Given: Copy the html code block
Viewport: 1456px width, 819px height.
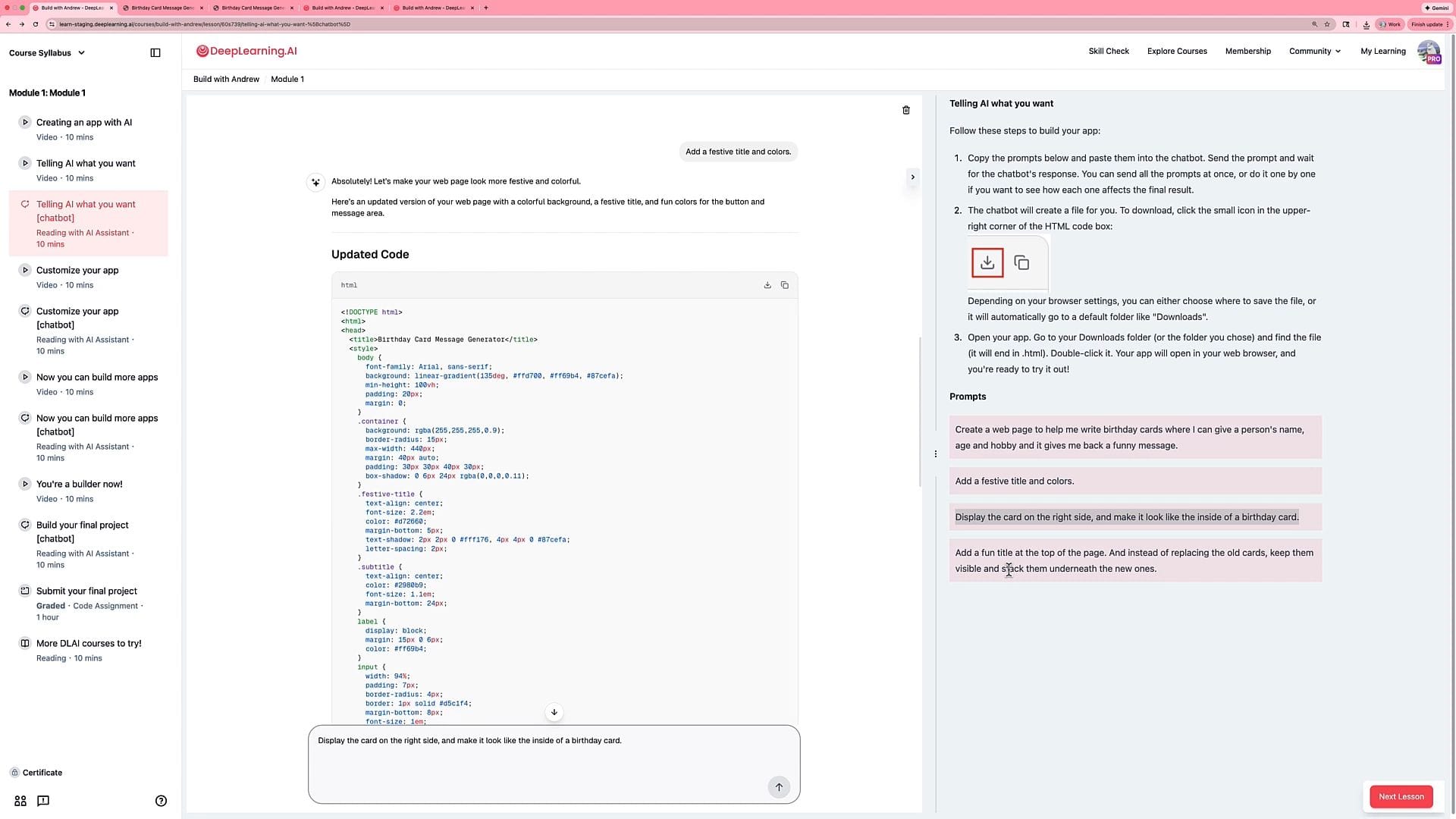Looking at the screenshot, I should click(785, 285).
